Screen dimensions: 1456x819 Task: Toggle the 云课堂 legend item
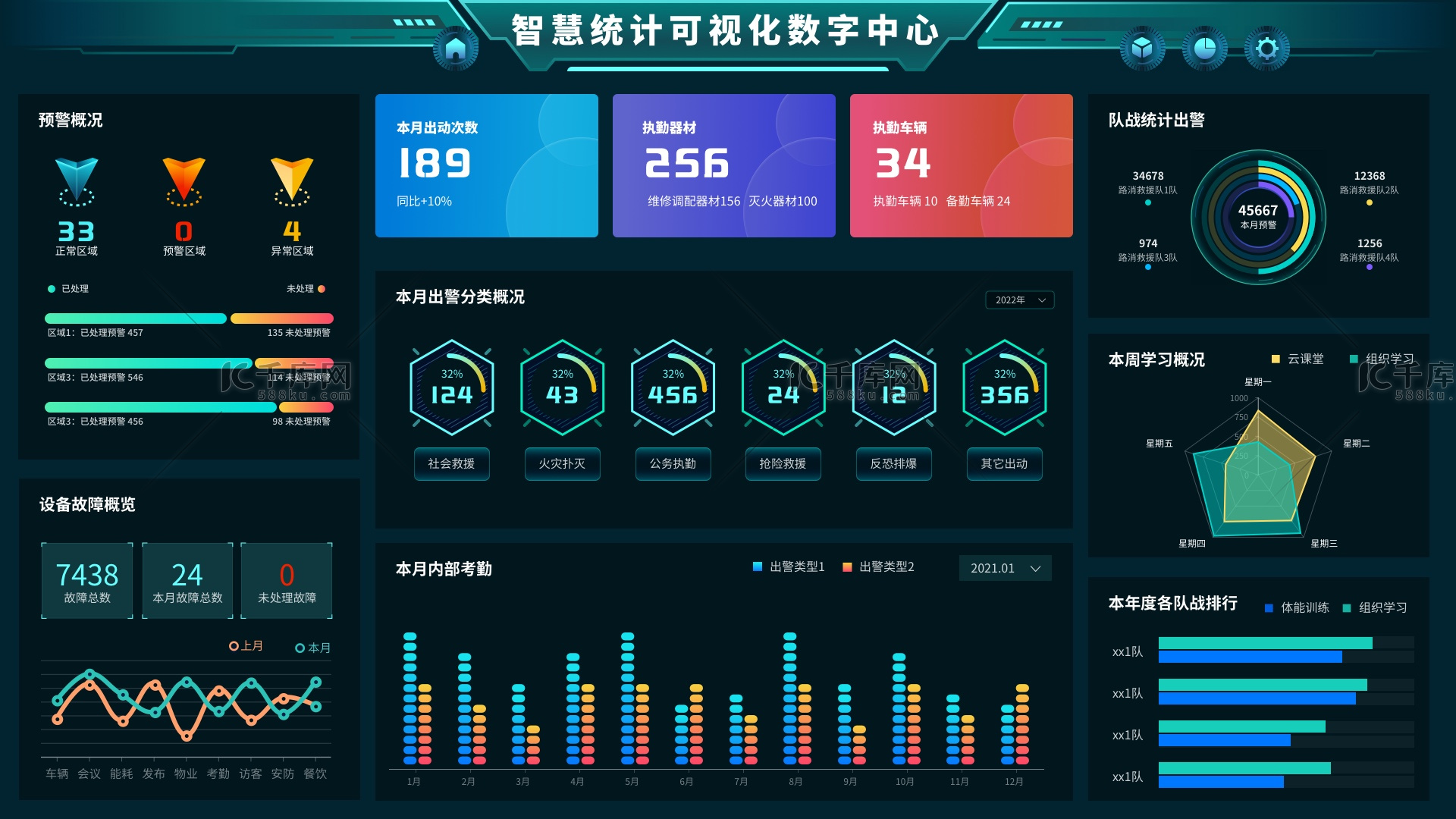tap(1298, 359)
